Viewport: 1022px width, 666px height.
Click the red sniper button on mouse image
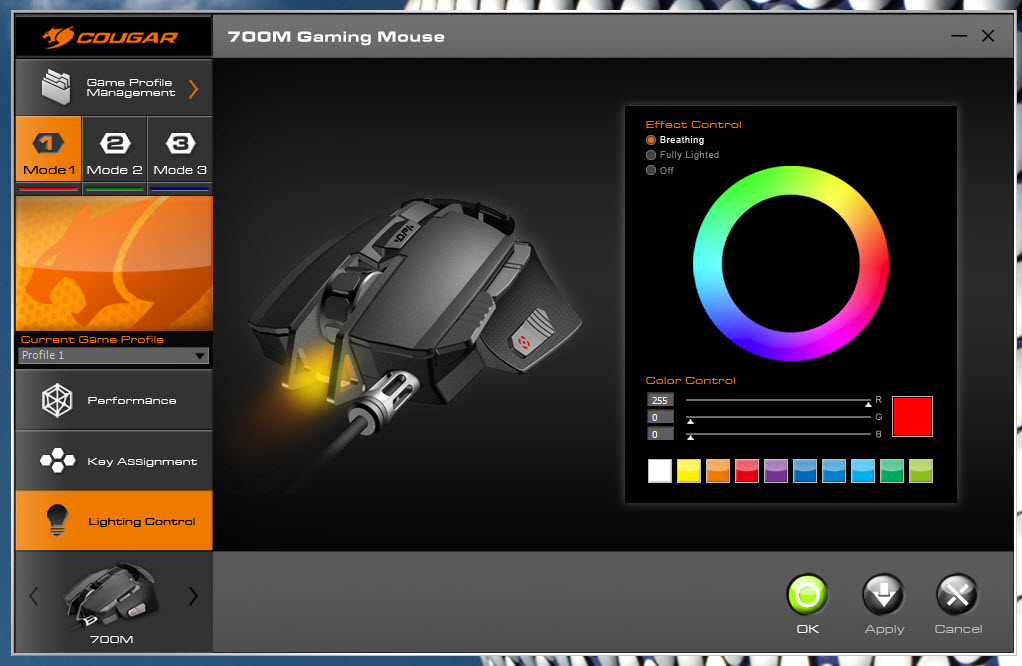tap(523, 342)
